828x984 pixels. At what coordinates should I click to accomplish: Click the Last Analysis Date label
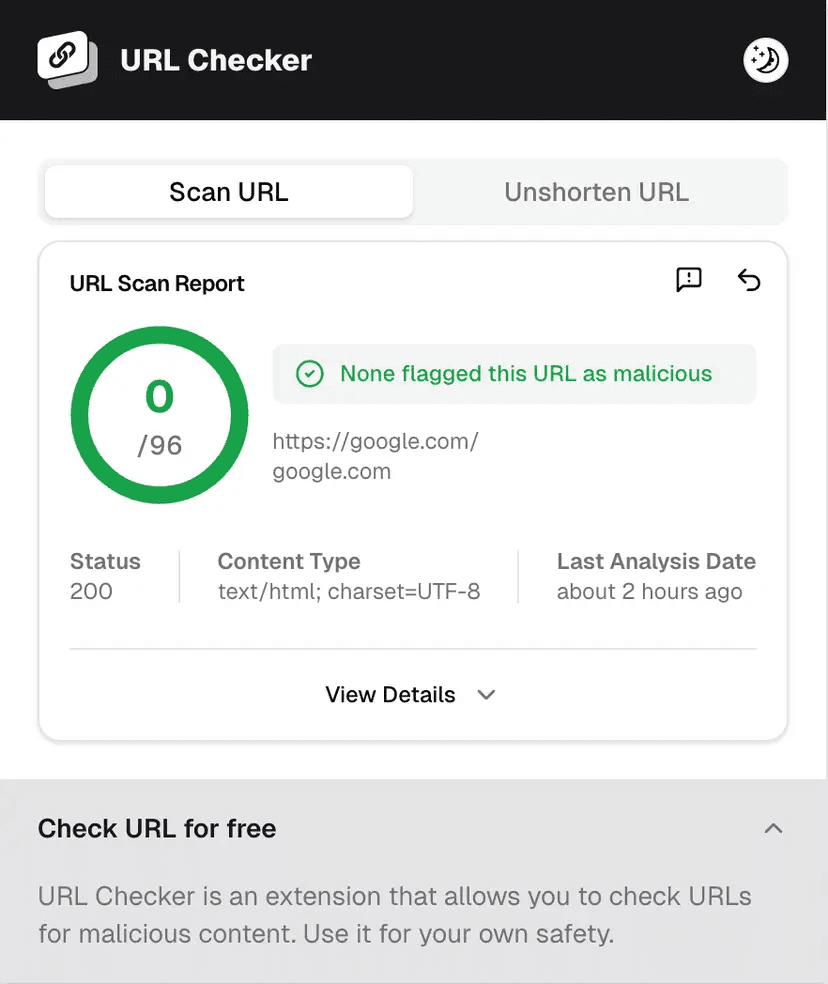point(656,561)
